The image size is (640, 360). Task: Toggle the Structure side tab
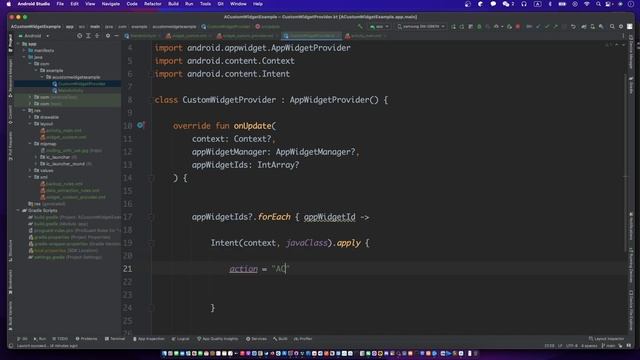[11, 250]
